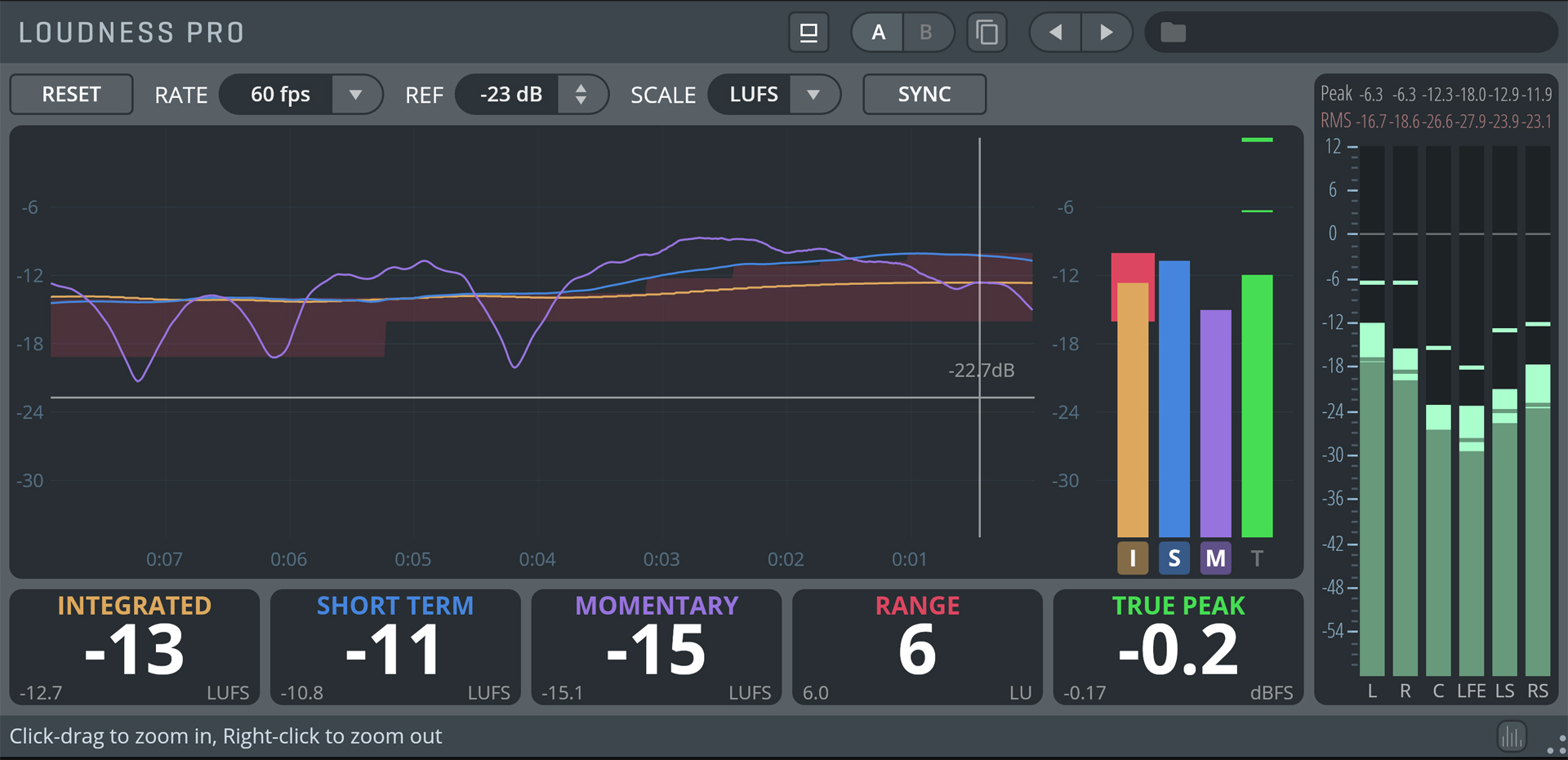Select preset slot B
The width and height of the screenshot is (1568, 760).
point(926,33)
